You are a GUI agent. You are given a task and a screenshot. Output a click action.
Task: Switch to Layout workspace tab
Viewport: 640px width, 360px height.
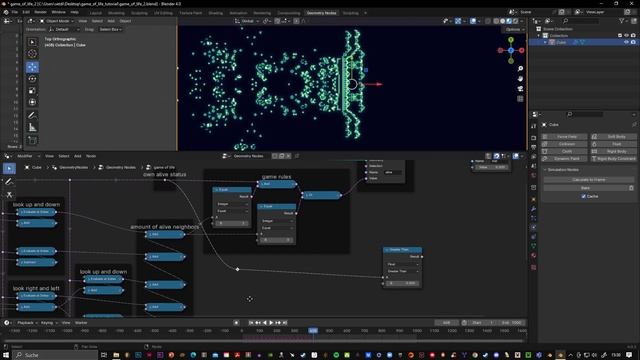point(96,13)
